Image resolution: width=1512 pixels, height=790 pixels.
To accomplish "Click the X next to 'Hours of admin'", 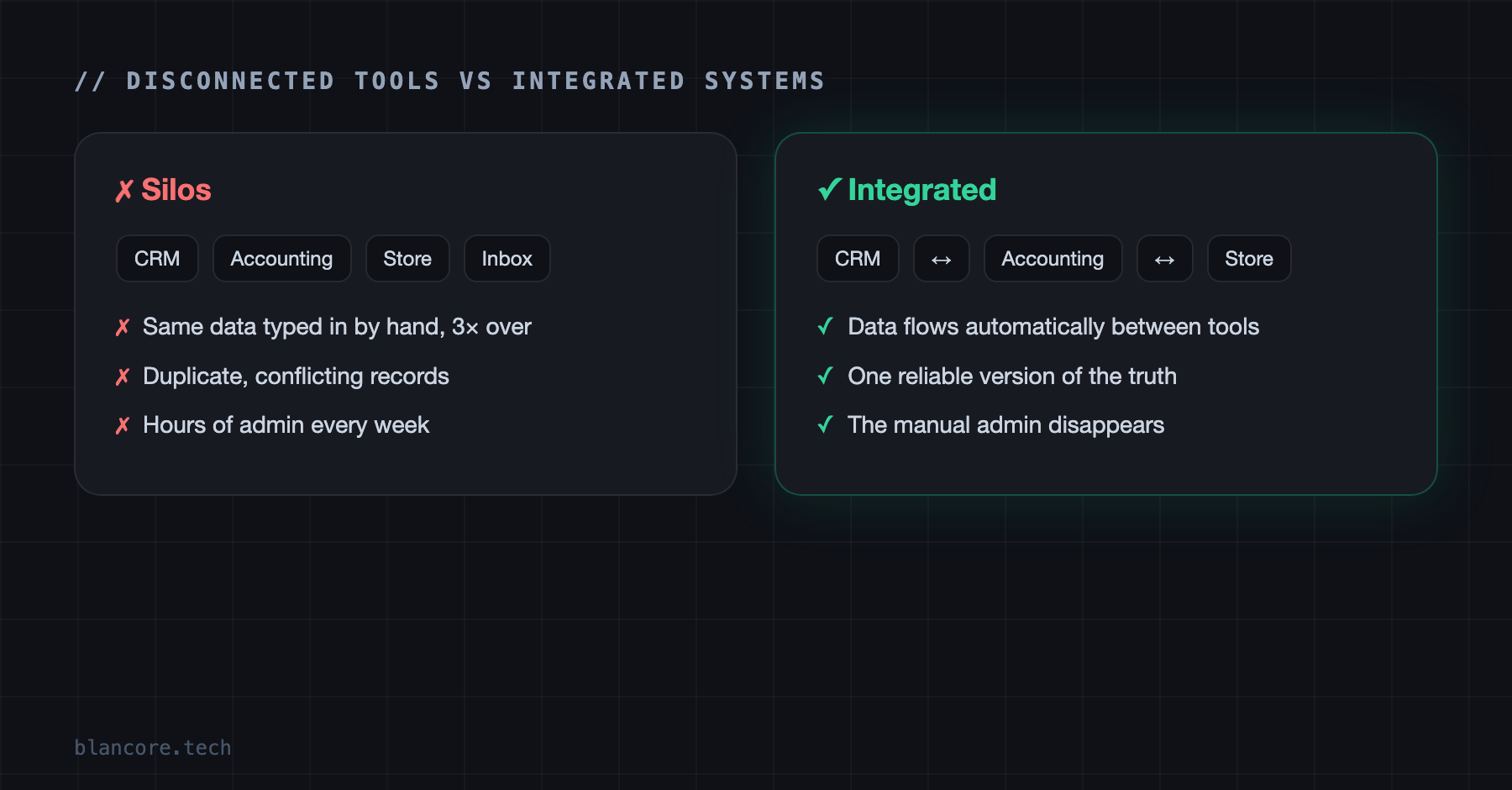I will coord(123,425).
